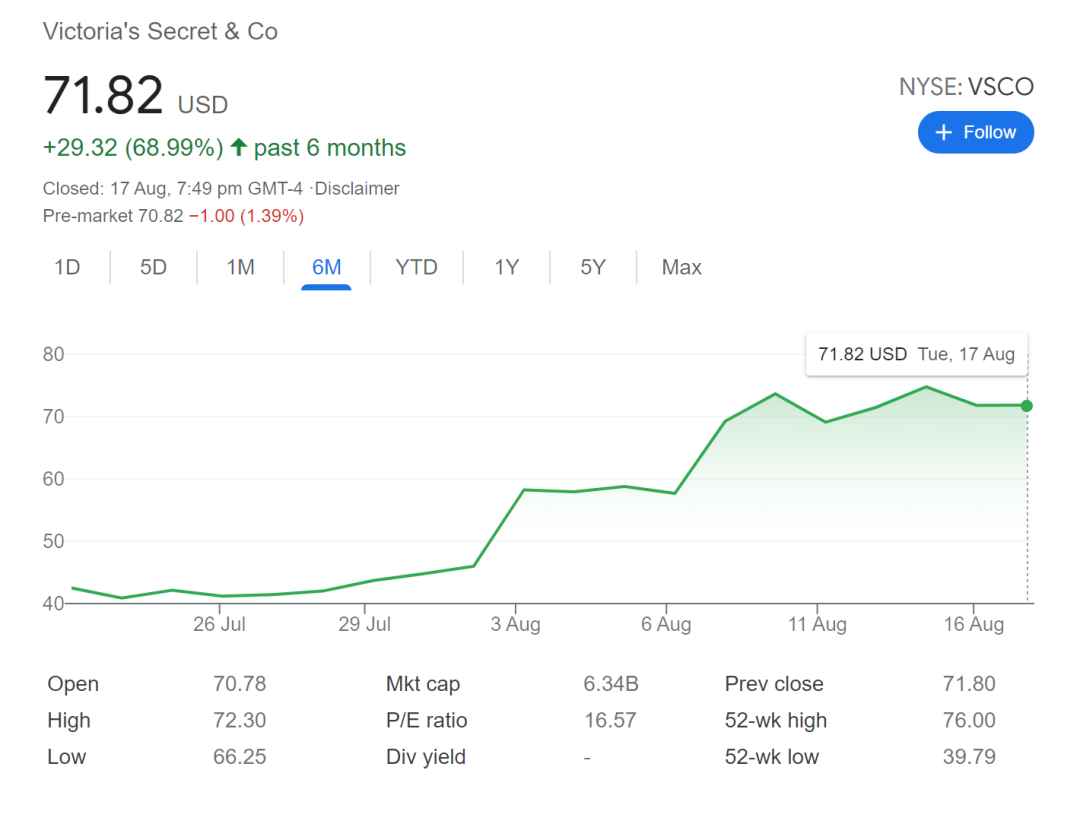
Task: Show the Max range chart
Action: (681, 267)
